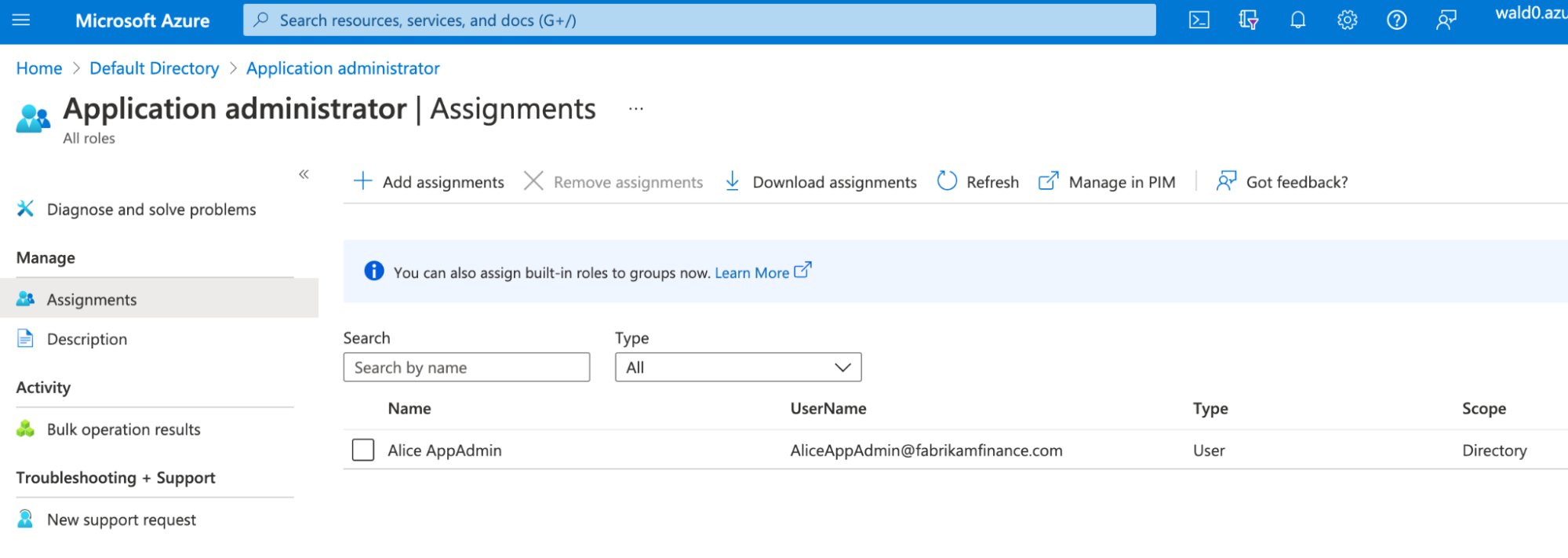
Task: Expand the Type filter dropdown
Action: (x=737, y=367)
